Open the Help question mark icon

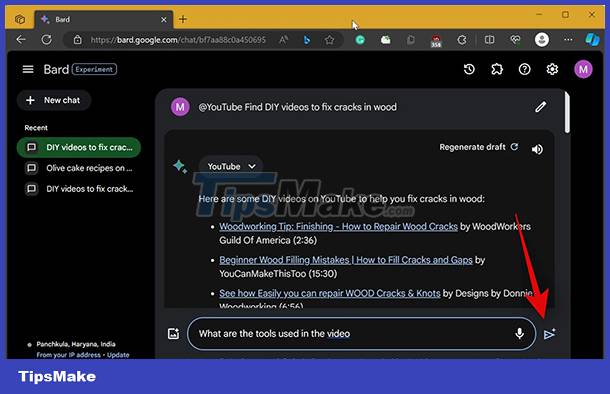click(524, 69)
